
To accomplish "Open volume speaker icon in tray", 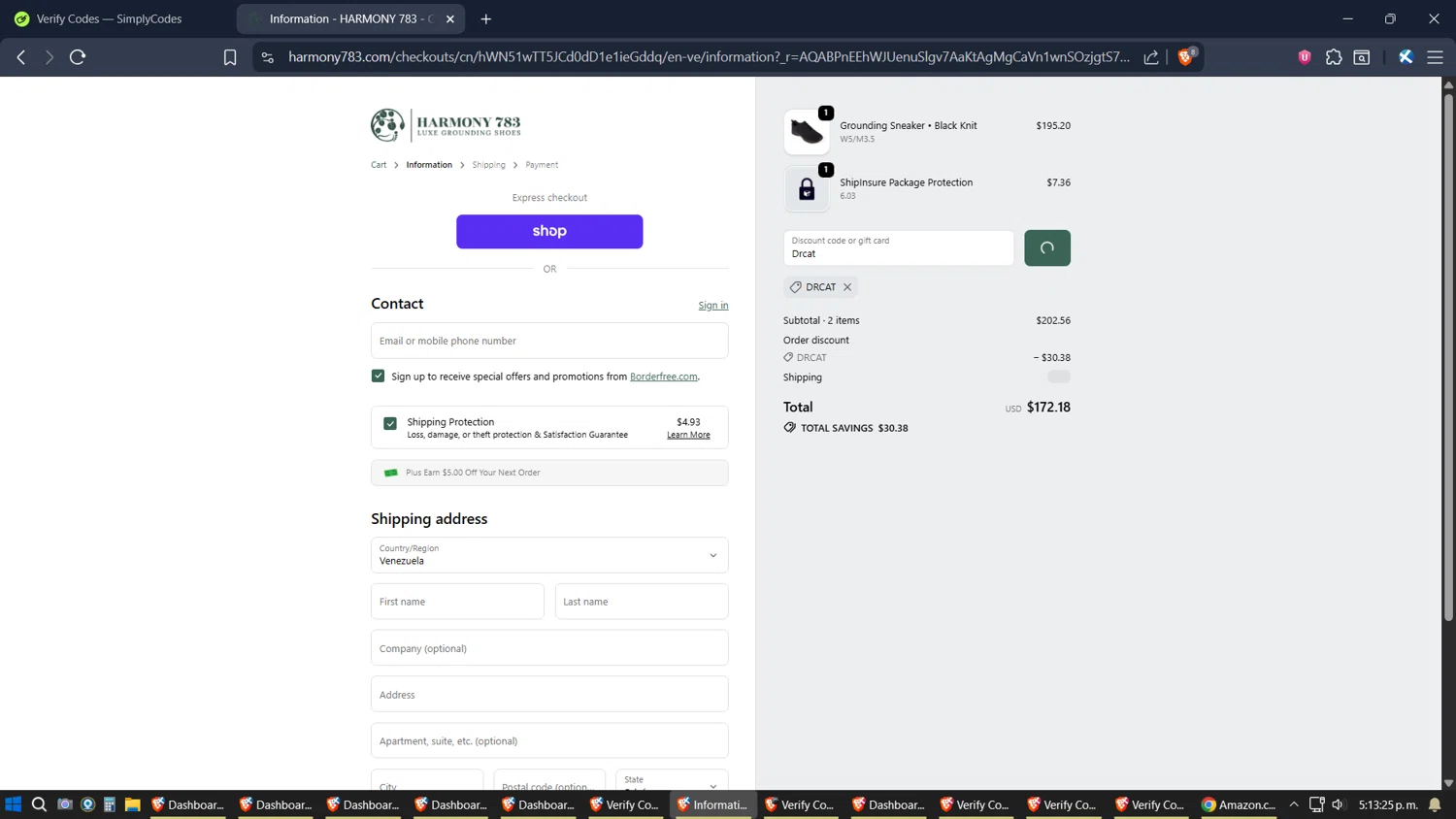I will point(1339,804).
